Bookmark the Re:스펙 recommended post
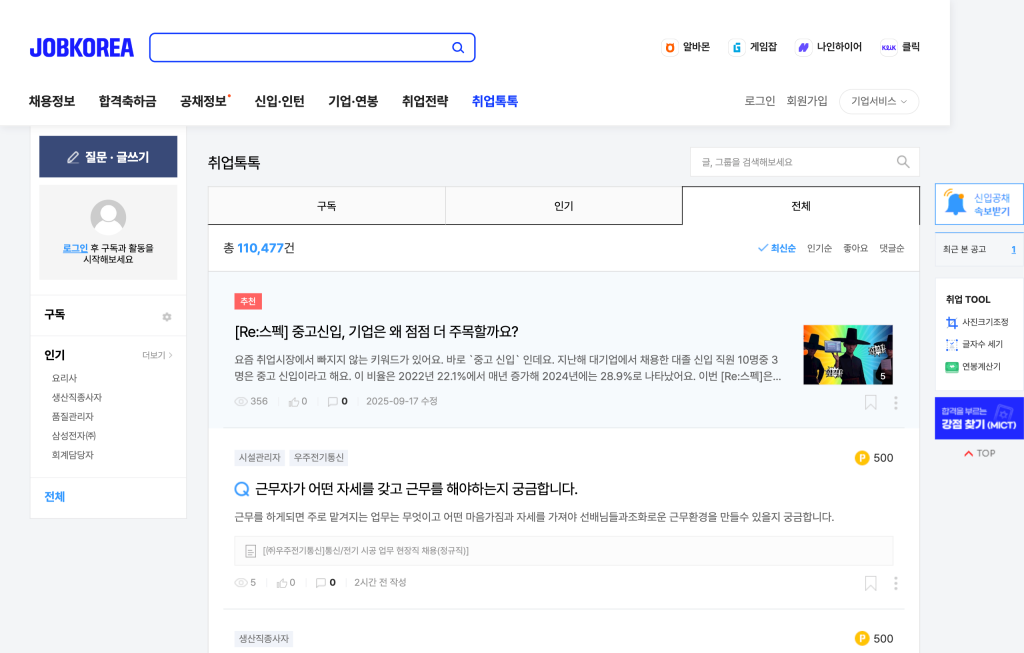Image resolution: width=1024 pixels, height=653 pixels. [871, 402]
